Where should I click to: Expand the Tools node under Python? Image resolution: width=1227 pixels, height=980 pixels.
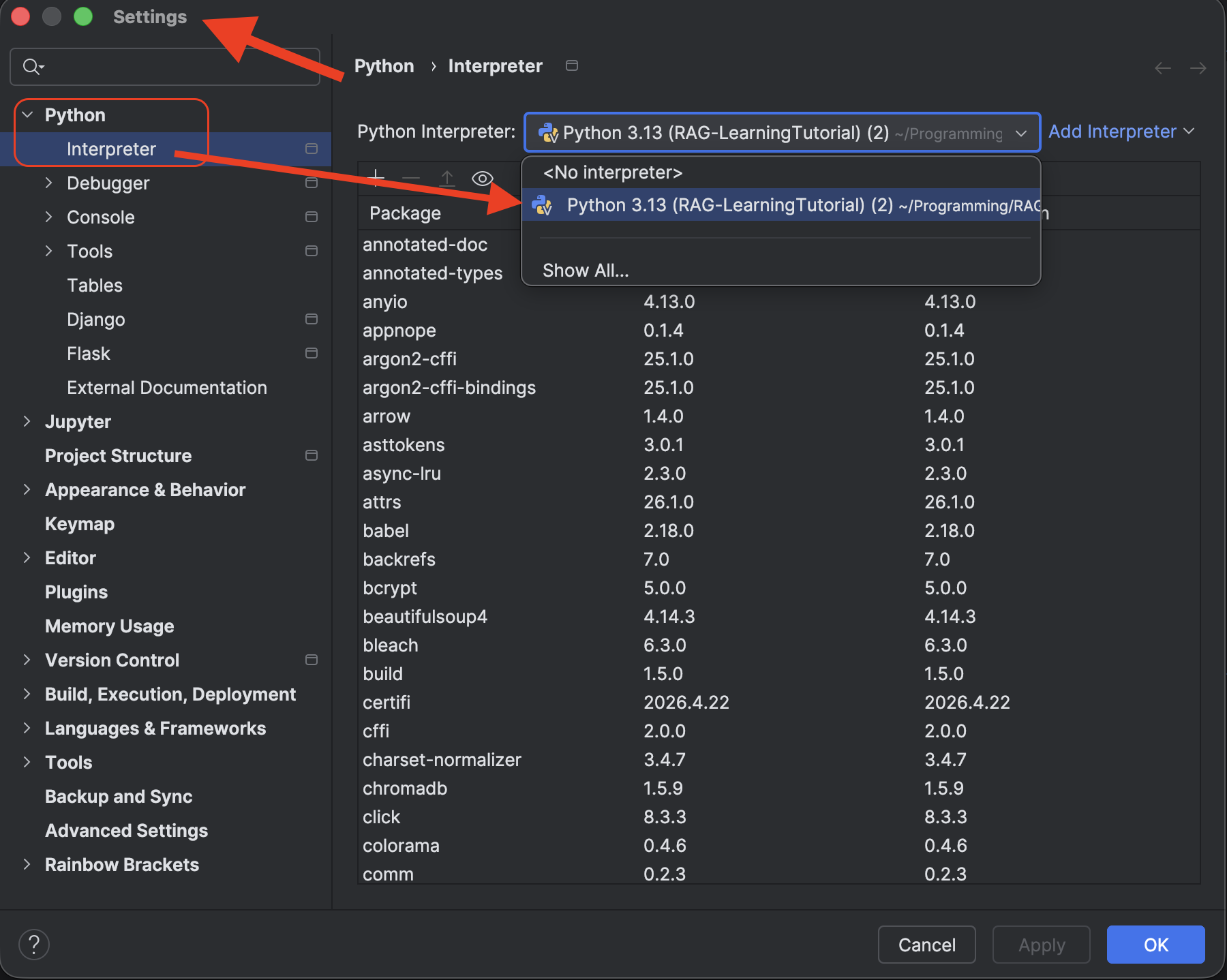click(48, 251)
